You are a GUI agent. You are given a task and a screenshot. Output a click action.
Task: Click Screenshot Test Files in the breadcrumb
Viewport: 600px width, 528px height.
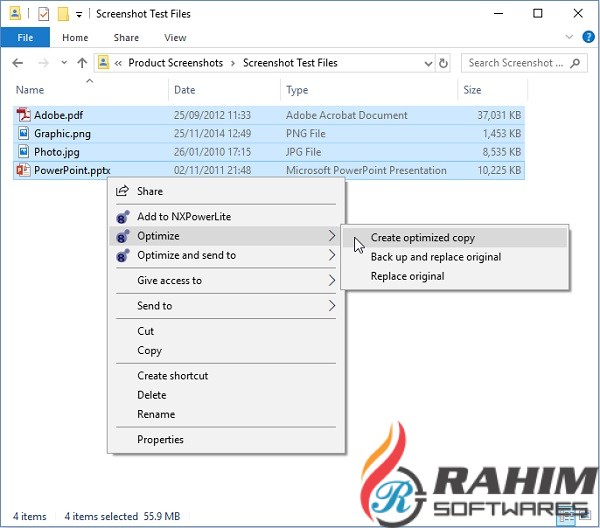290,63
